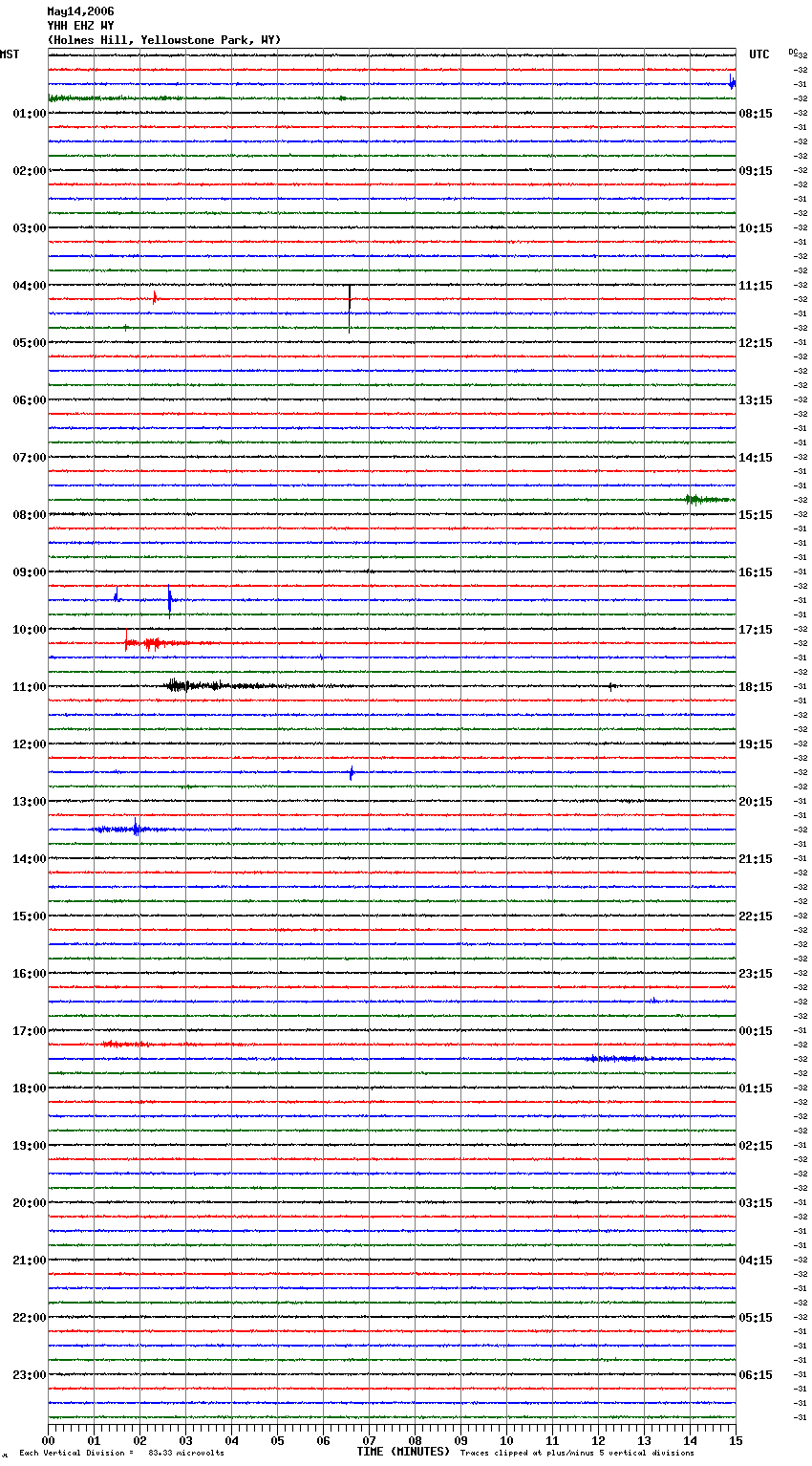Click the 20:15 UTC time label
The image size is (812, 1466).
click(x=756, y=802)
